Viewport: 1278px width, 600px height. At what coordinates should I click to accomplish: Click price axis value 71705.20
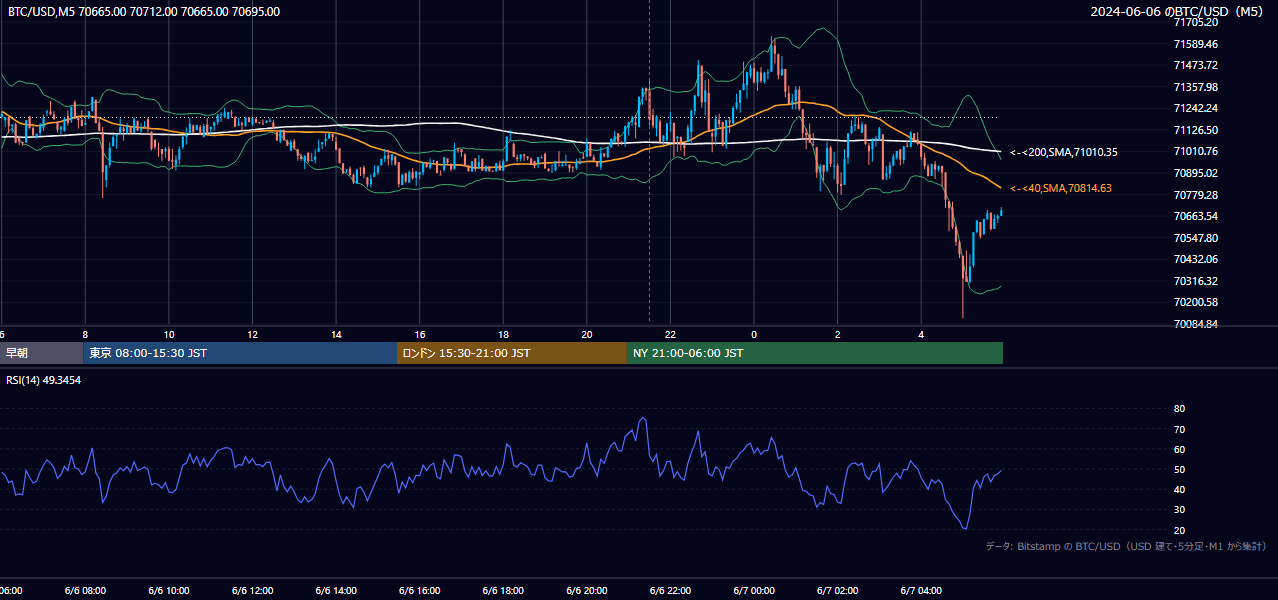[1196, 22]
